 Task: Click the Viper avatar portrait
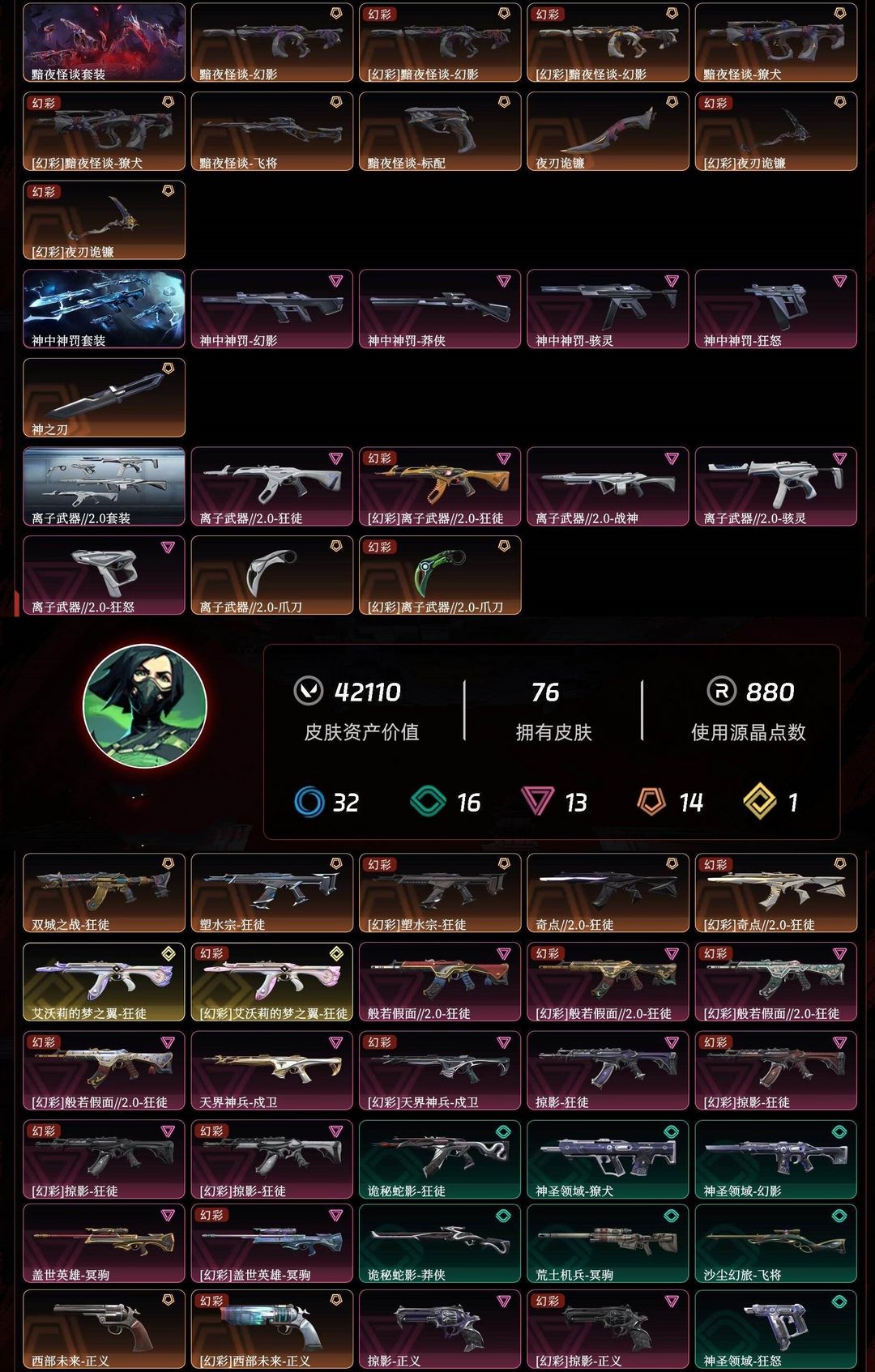[145, 706]
